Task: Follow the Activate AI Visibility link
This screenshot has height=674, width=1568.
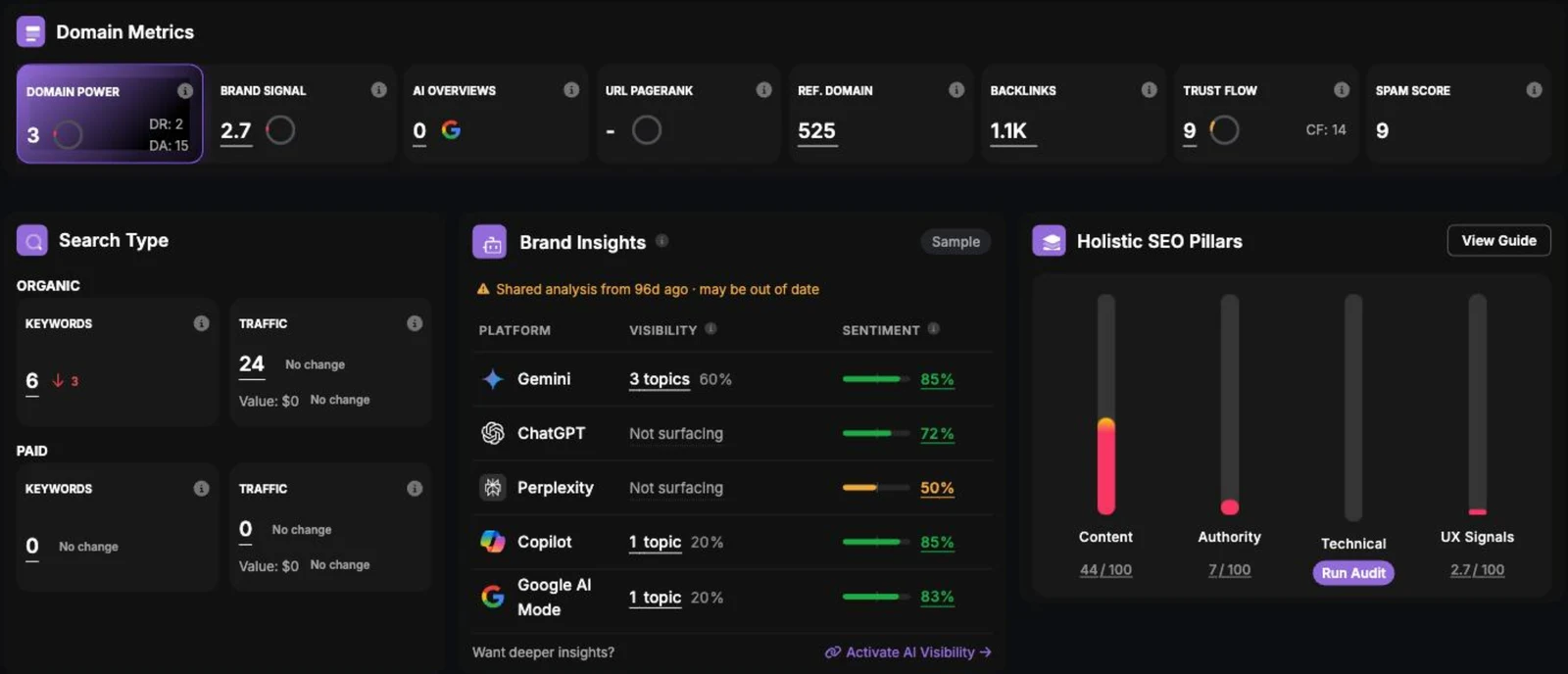Action: pyautogui.click(x=908, y=651)
